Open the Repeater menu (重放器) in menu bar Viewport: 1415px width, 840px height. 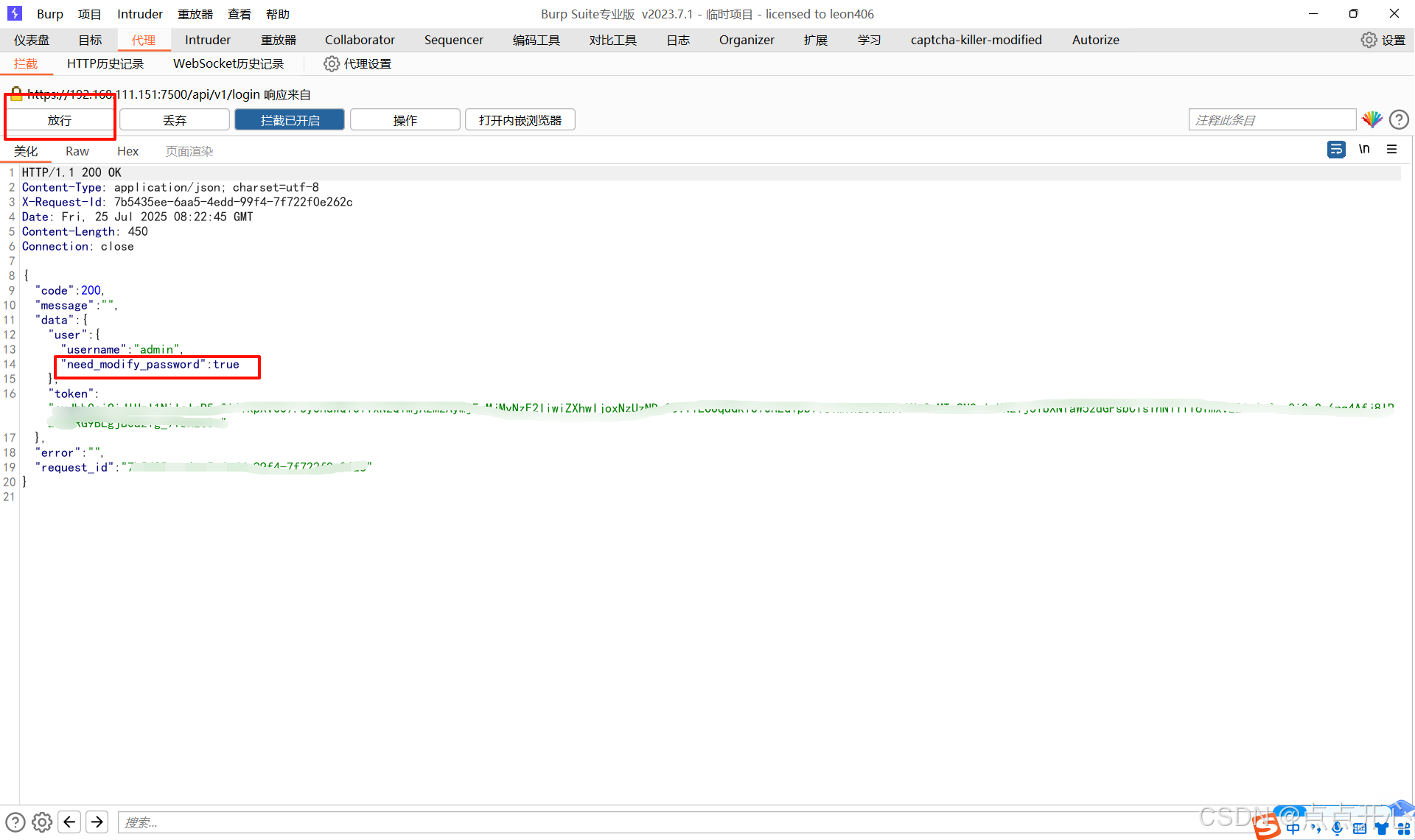[x=195, y=14]
